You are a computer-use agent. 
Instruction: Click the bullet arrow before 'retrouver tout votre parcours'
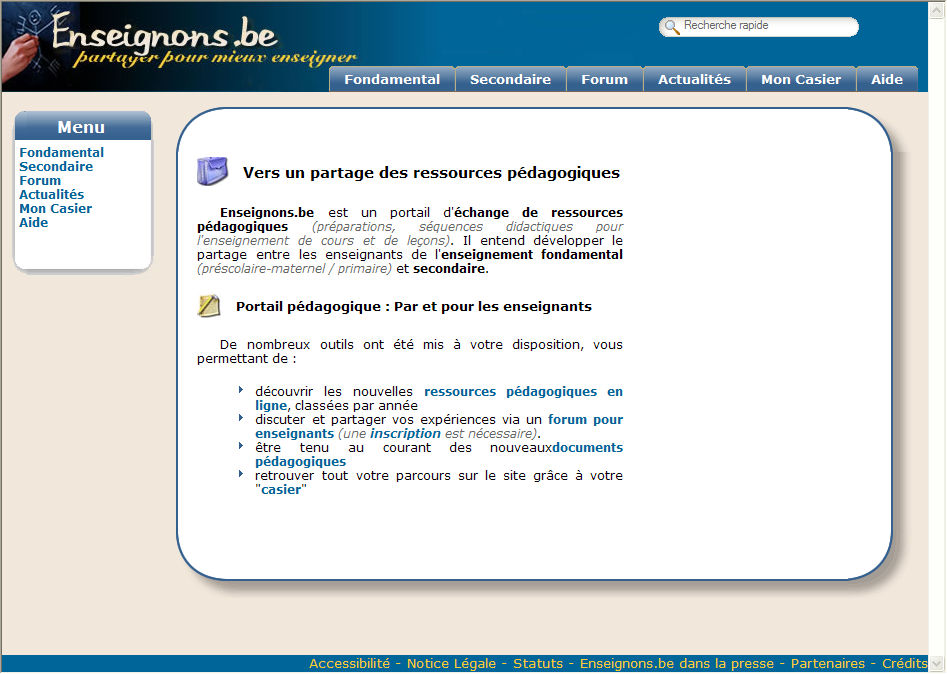[x=241, y=473]
